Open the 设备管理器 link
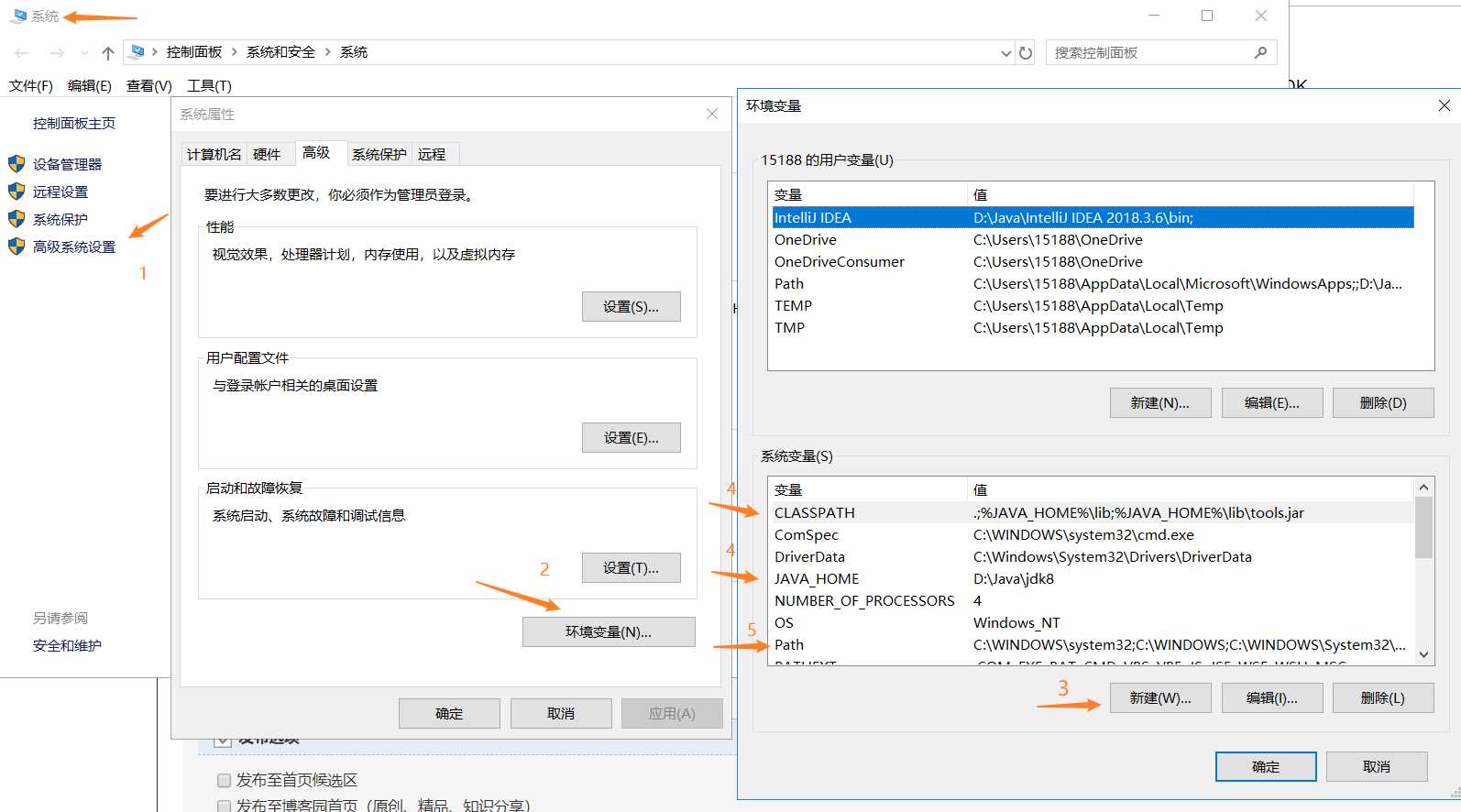Screen dimensions: 1461x812 [x=68, y=165]
